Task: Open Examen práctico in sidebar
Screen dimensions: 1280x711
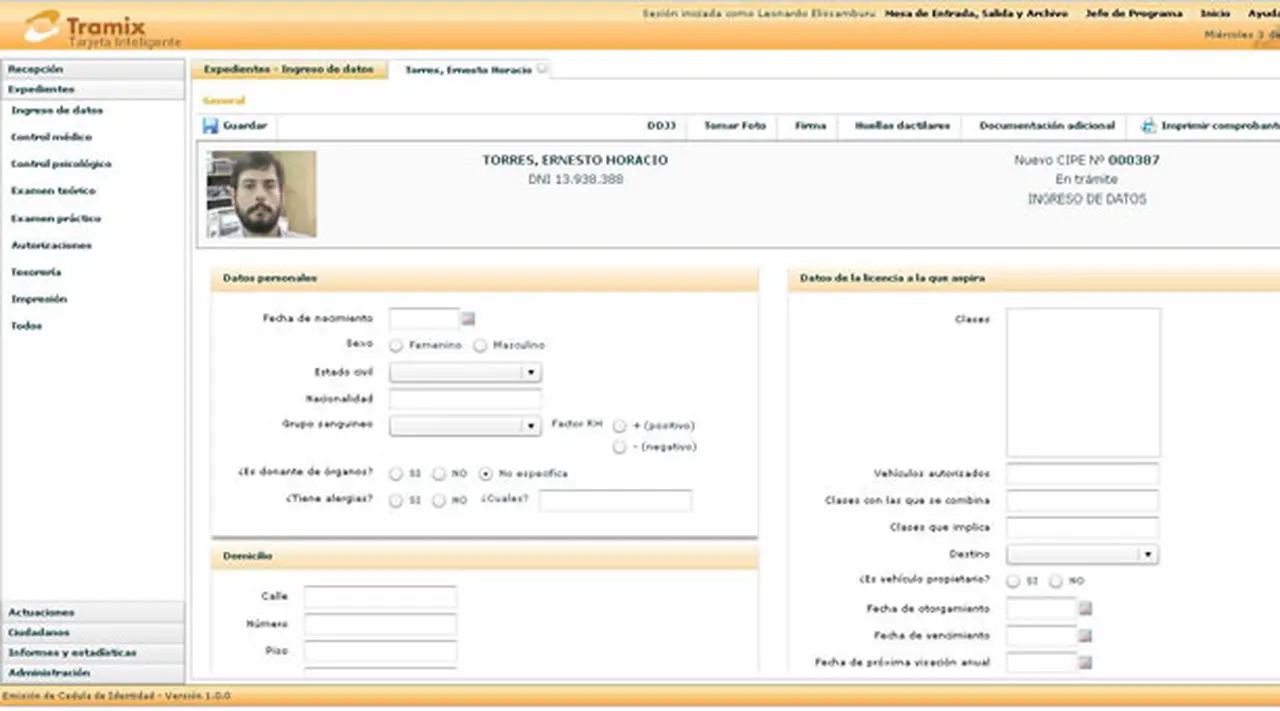Action: click(56, 218)
